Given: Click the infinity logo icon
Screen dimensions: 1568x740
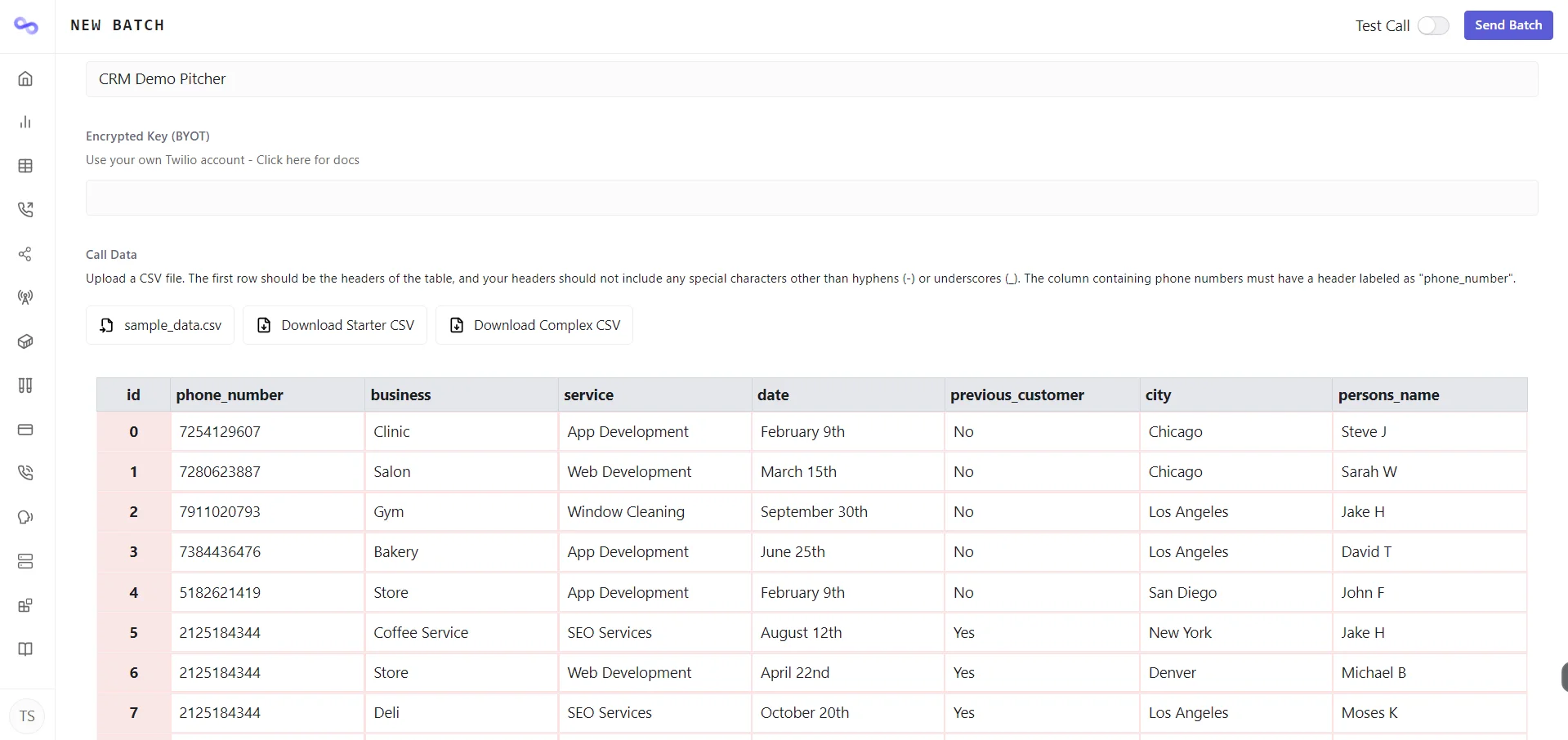Looking at the screenshot, I should 26,26.
